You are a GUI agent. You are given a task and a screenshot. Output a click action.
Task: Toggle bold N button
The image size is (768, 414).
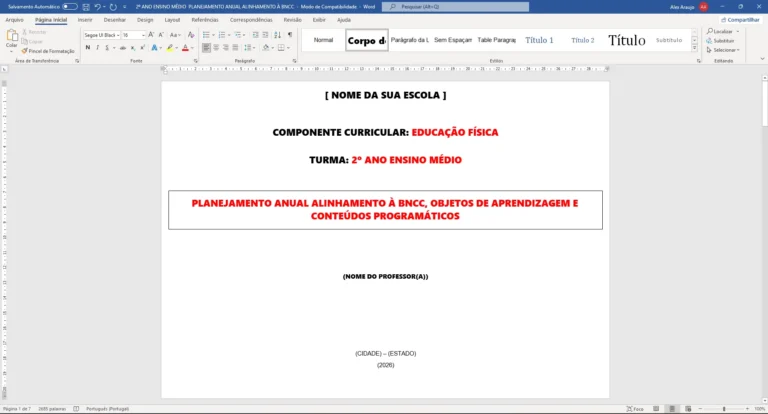pyautogui.click(x=88, y=48)
